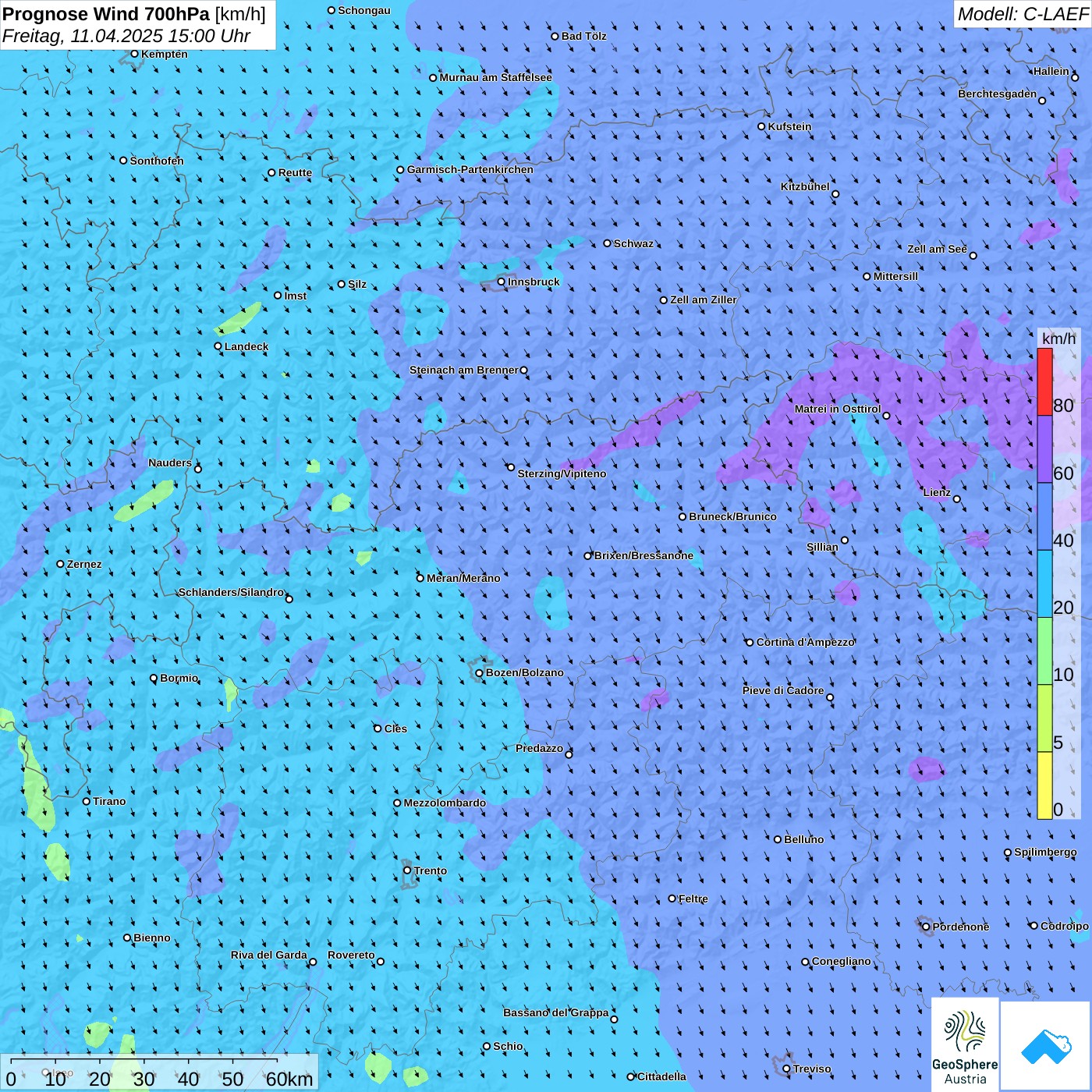Select the Kufstein location label
This screenshot has width=1092, height=1092.
coord(789,126)
